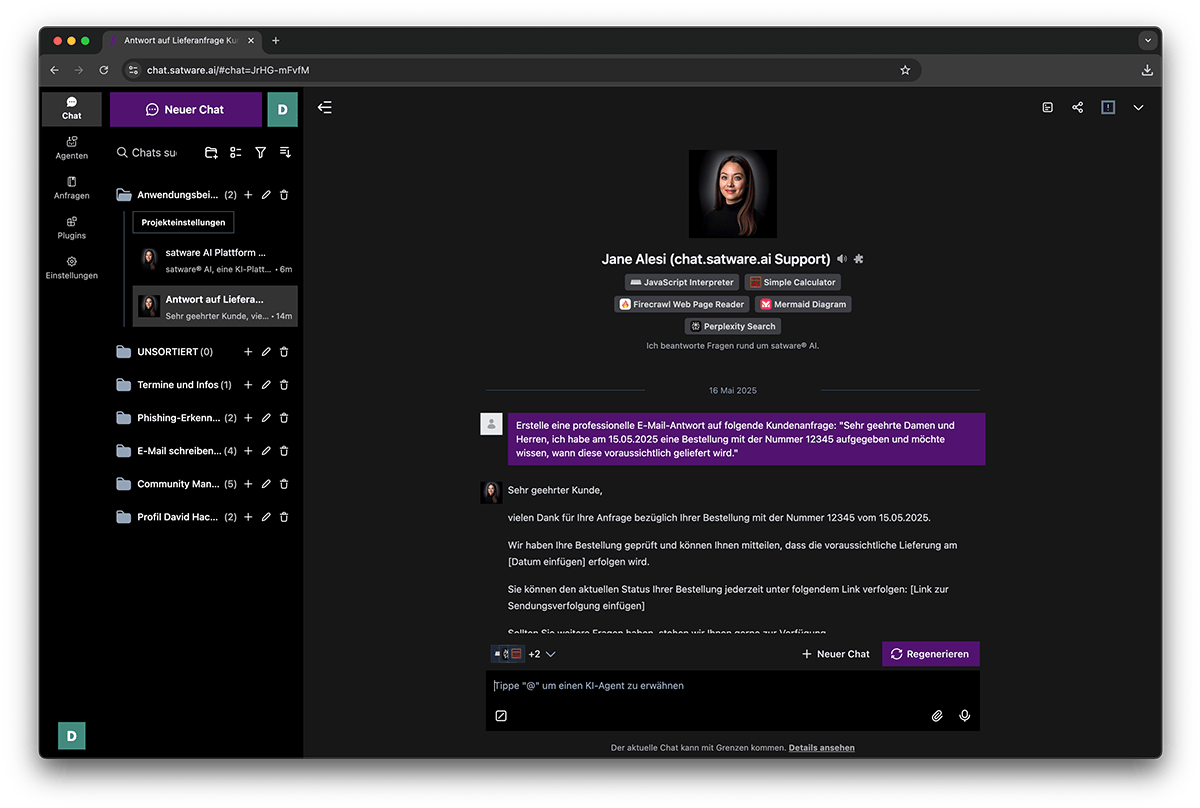Click the bottom-left D user avatar
This screenshot has width=1200, height=808.
coord(72,735)
